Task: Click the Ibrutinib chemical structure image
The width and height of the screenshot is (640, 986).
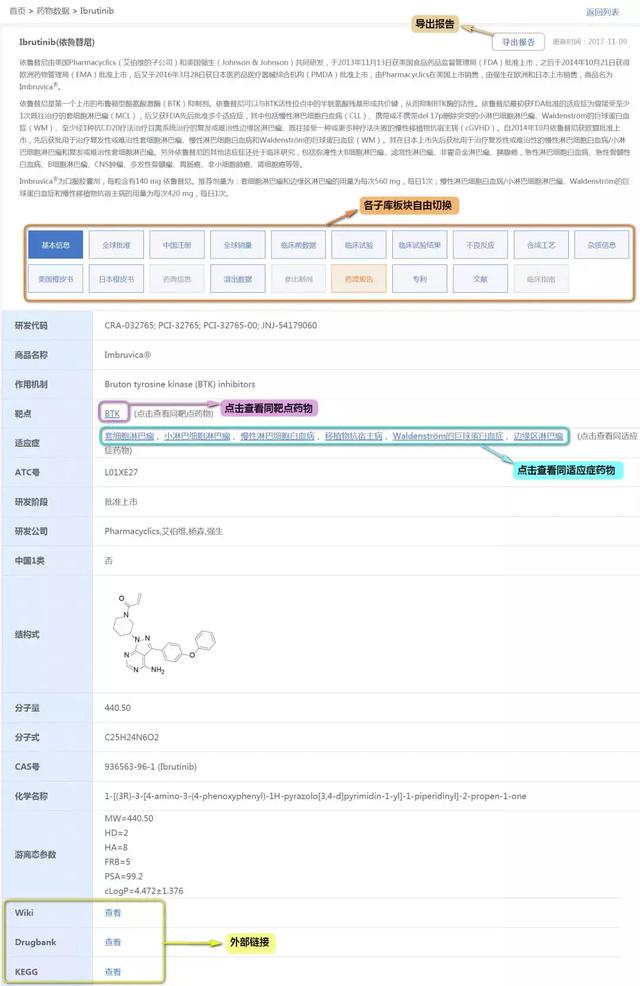Action: point(165,633)
